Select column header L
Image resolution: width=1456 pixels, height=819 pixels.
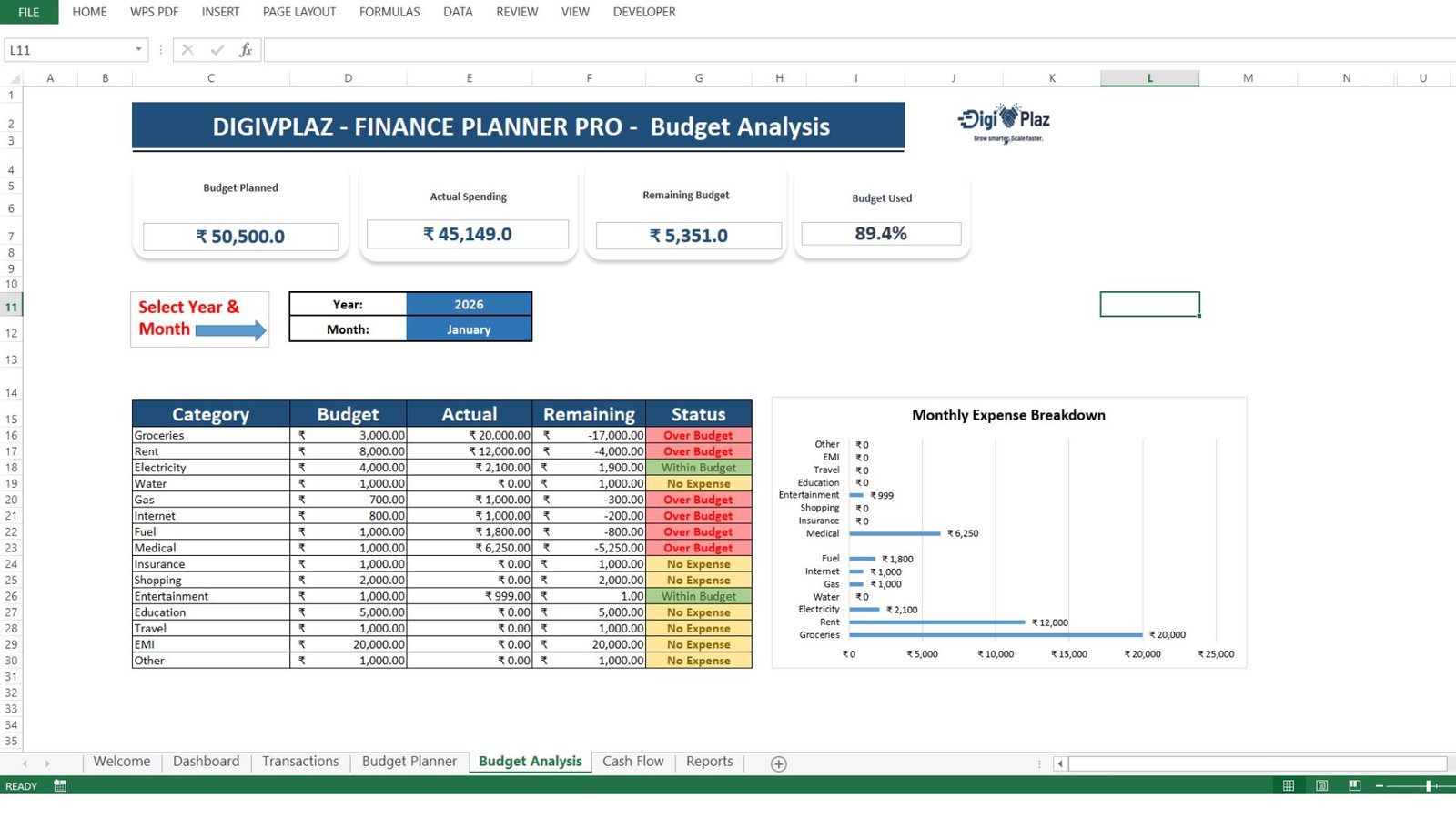(1150, 78)
